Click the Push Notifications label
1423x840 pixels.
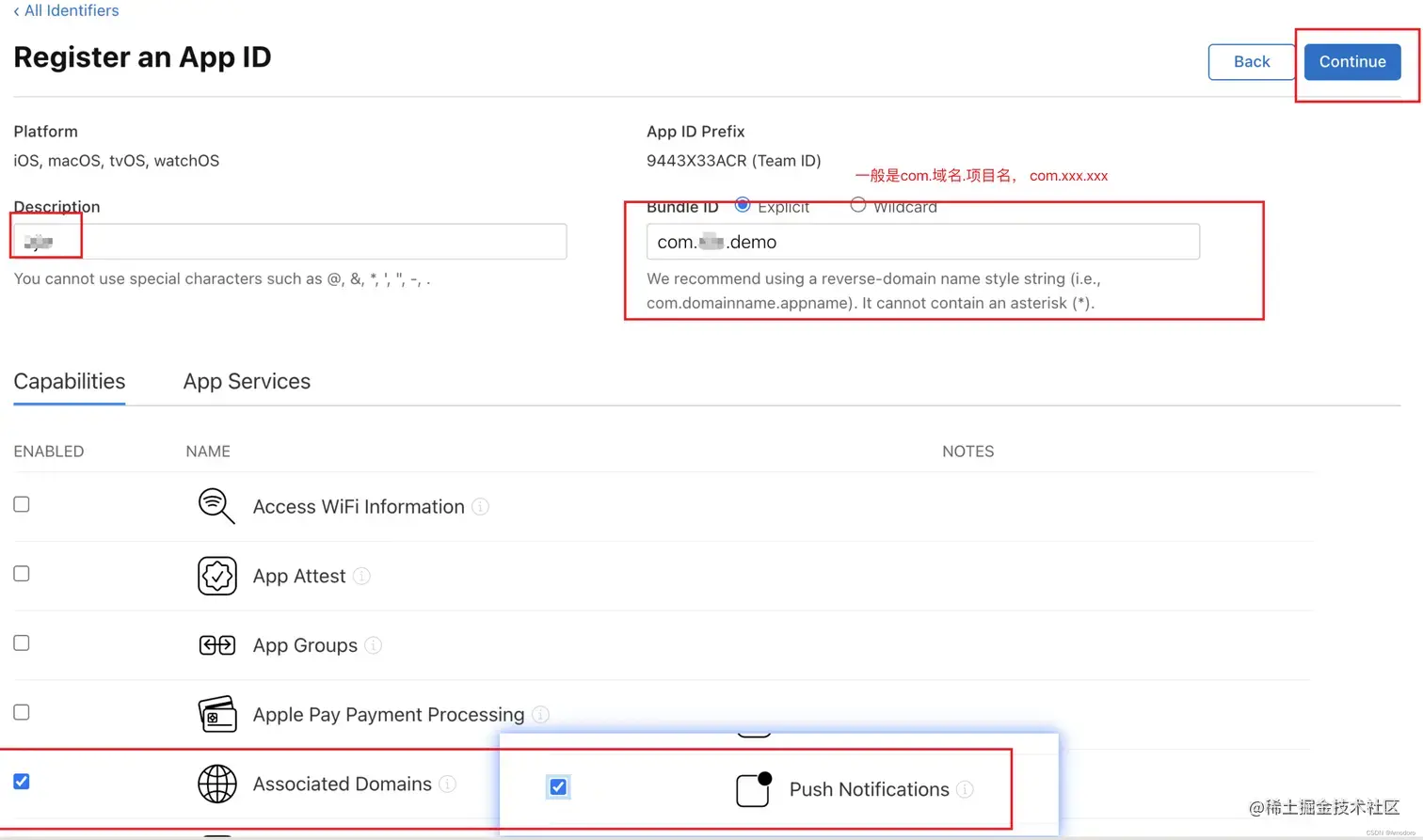pyautogui.click(x=870, y=789)
